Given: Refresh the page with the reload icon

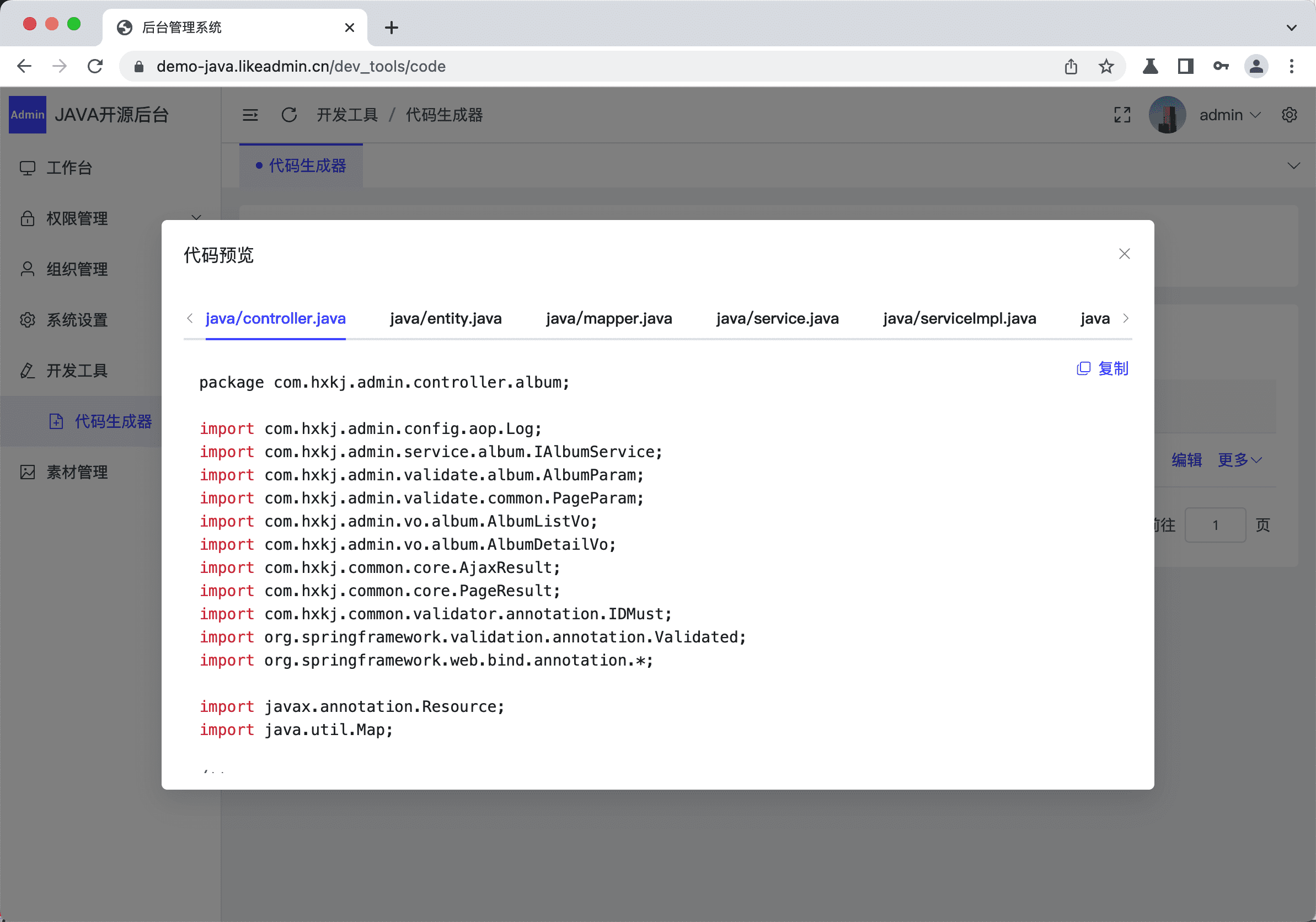Looking at the screenshot, I should coord(290,115).
